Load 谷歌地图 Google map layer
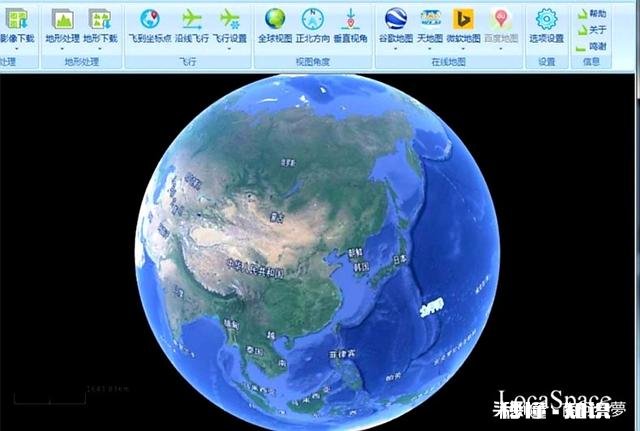Screen dimensions: 640x431 396,25
